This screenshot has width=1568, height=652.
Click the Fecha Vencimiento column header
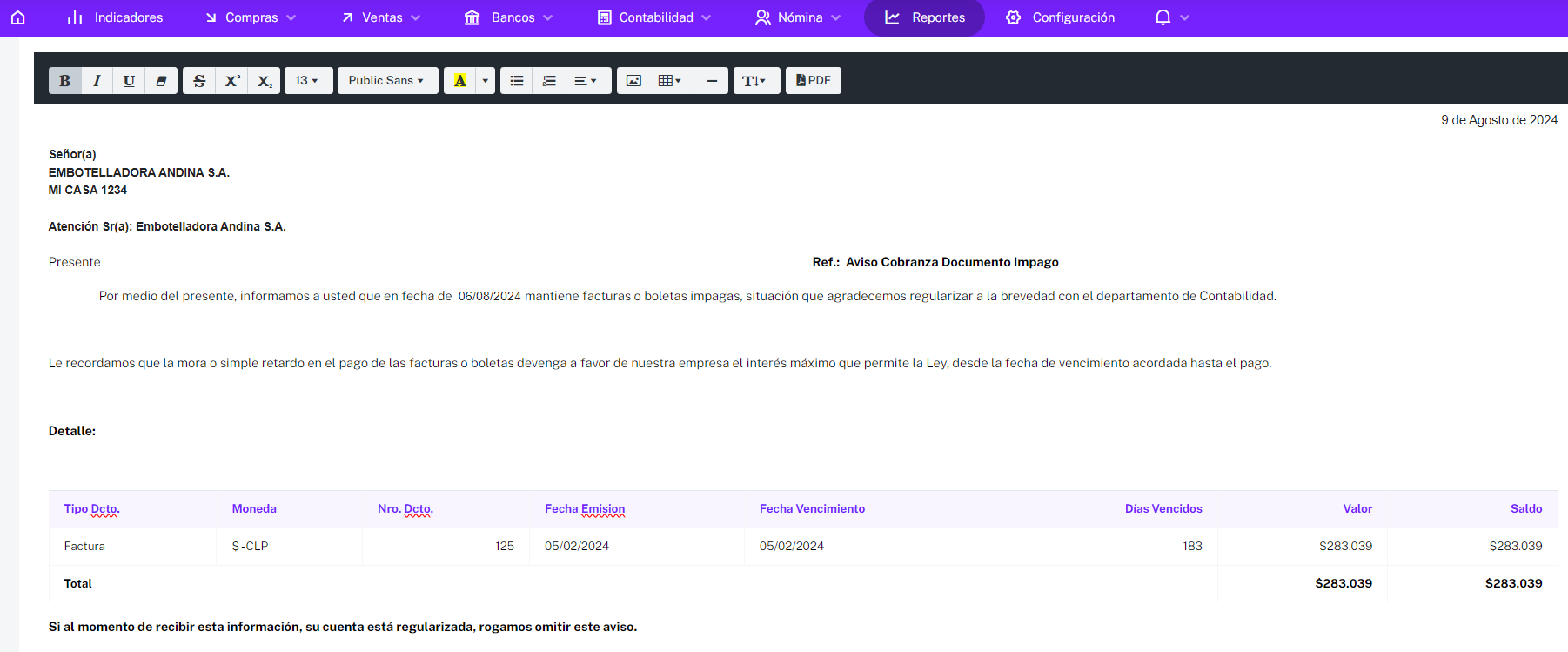[x=812, y=509]
